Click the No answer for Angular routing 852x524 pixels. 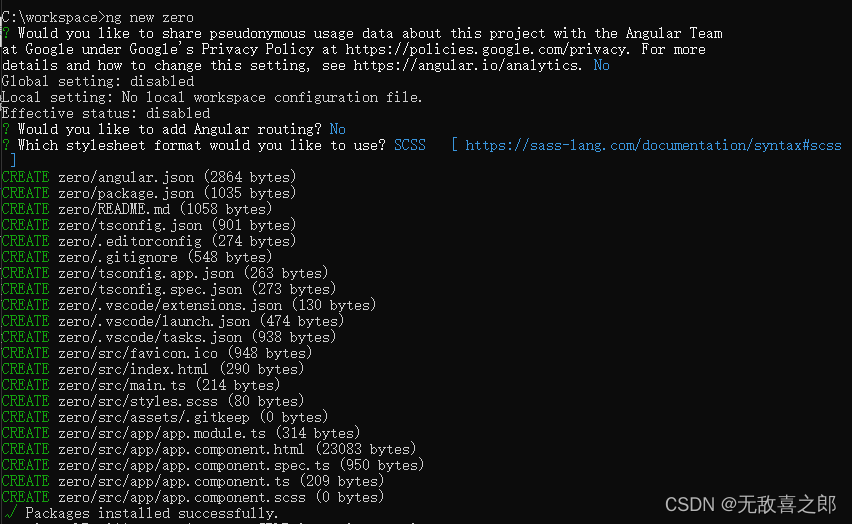pos(337,129)
